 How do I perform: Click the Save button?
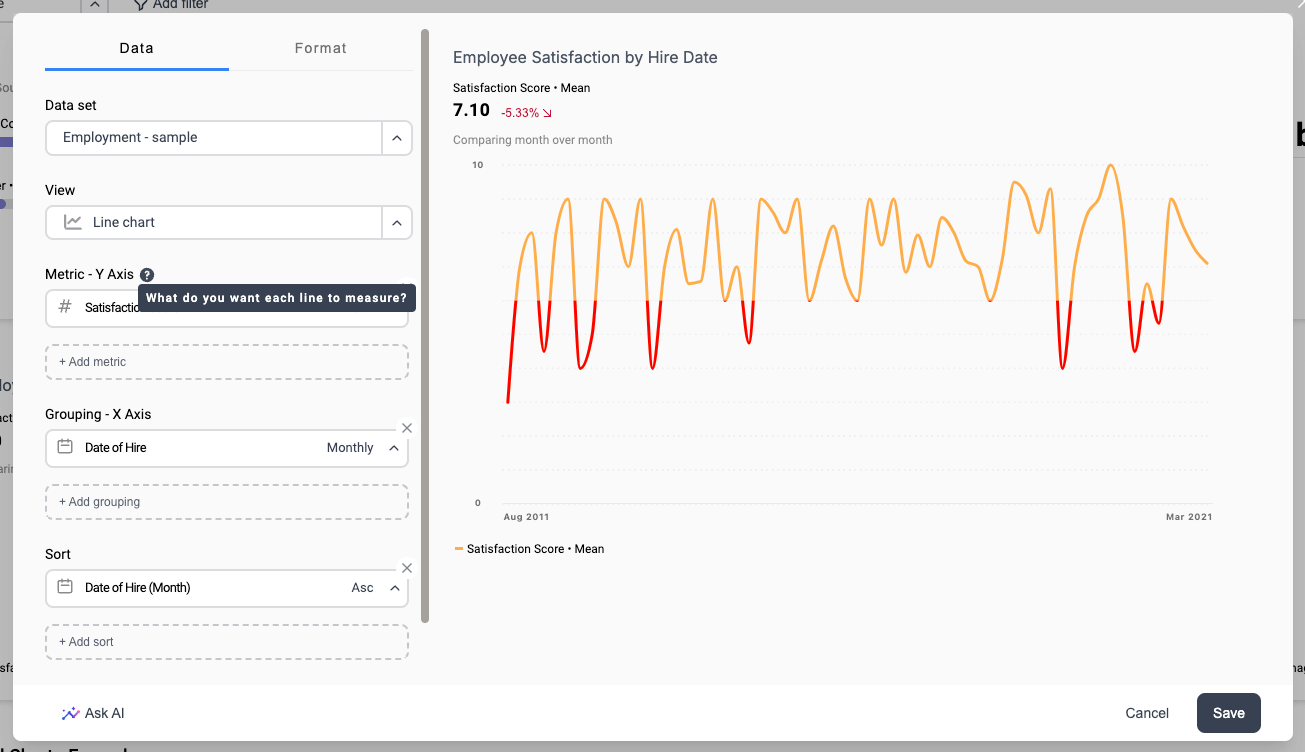pos(1229,713)
